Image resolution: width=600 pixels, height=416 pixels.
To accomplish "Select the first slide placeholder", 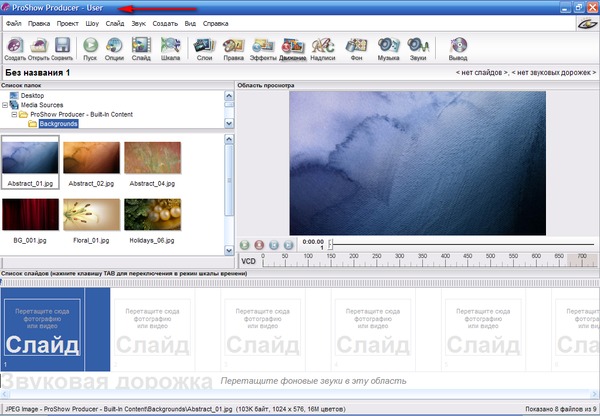I will [42, 329].
